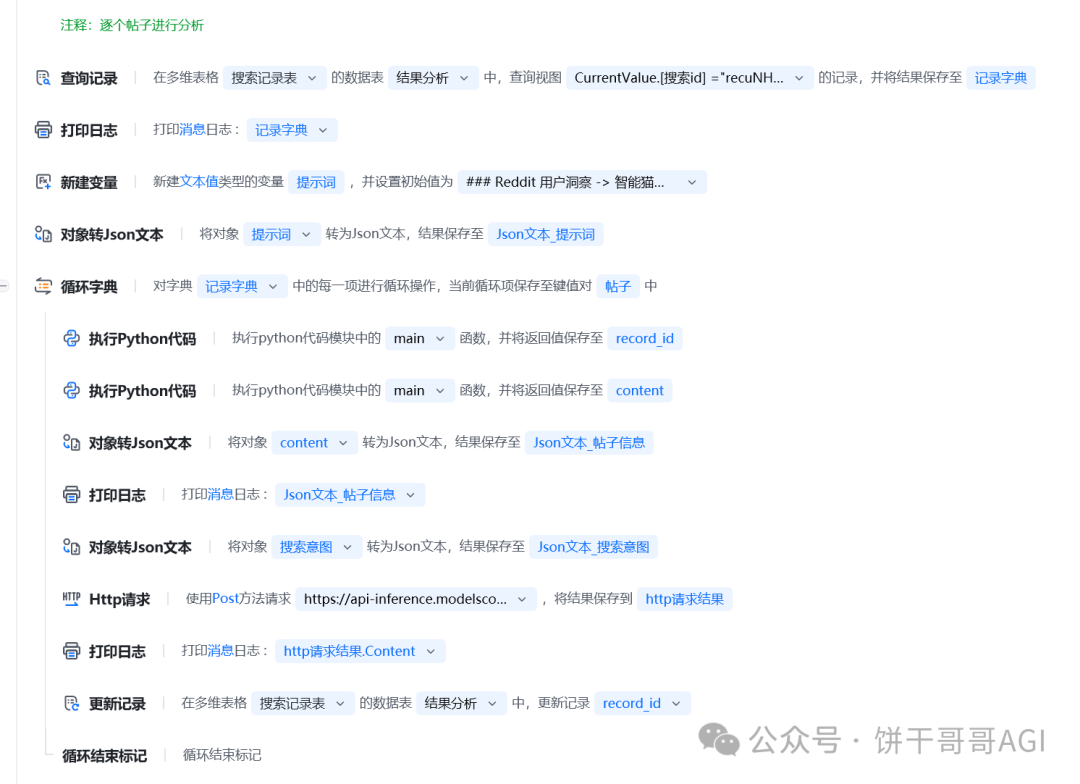Open the content object dropdown

pos(314,442)
